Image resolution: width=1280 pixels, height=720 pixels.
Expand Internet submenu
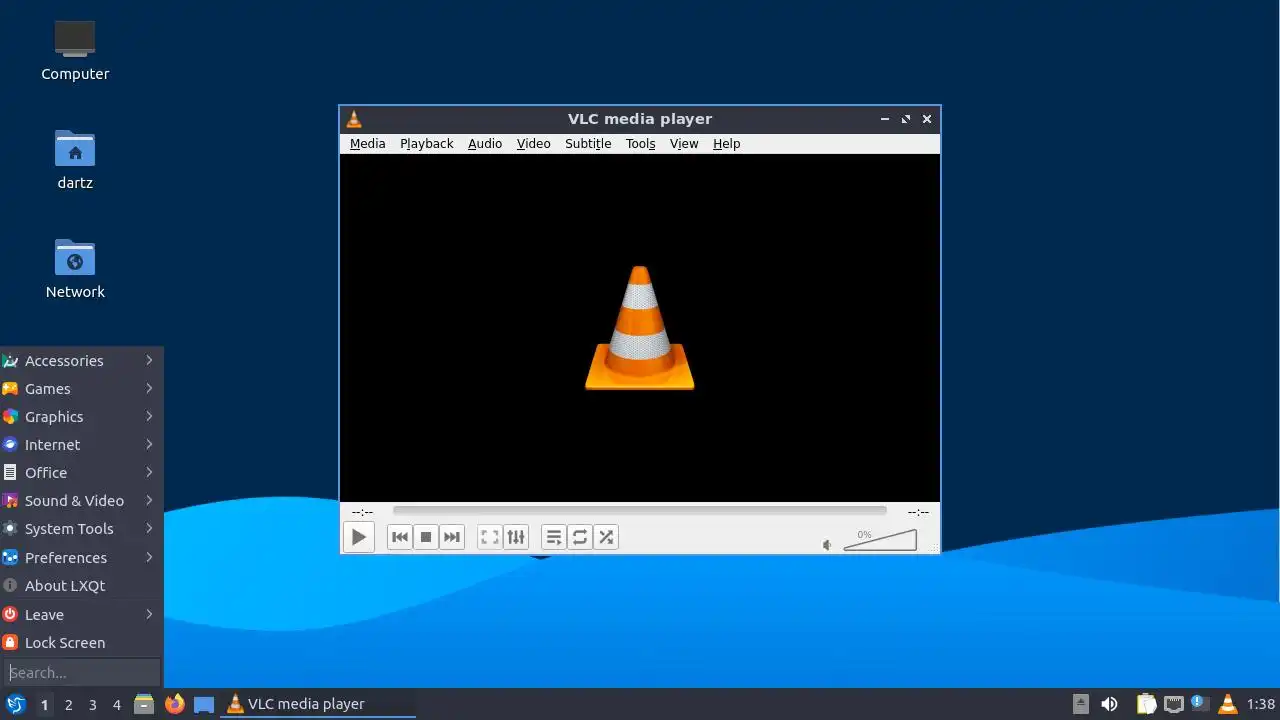point(81,445)
